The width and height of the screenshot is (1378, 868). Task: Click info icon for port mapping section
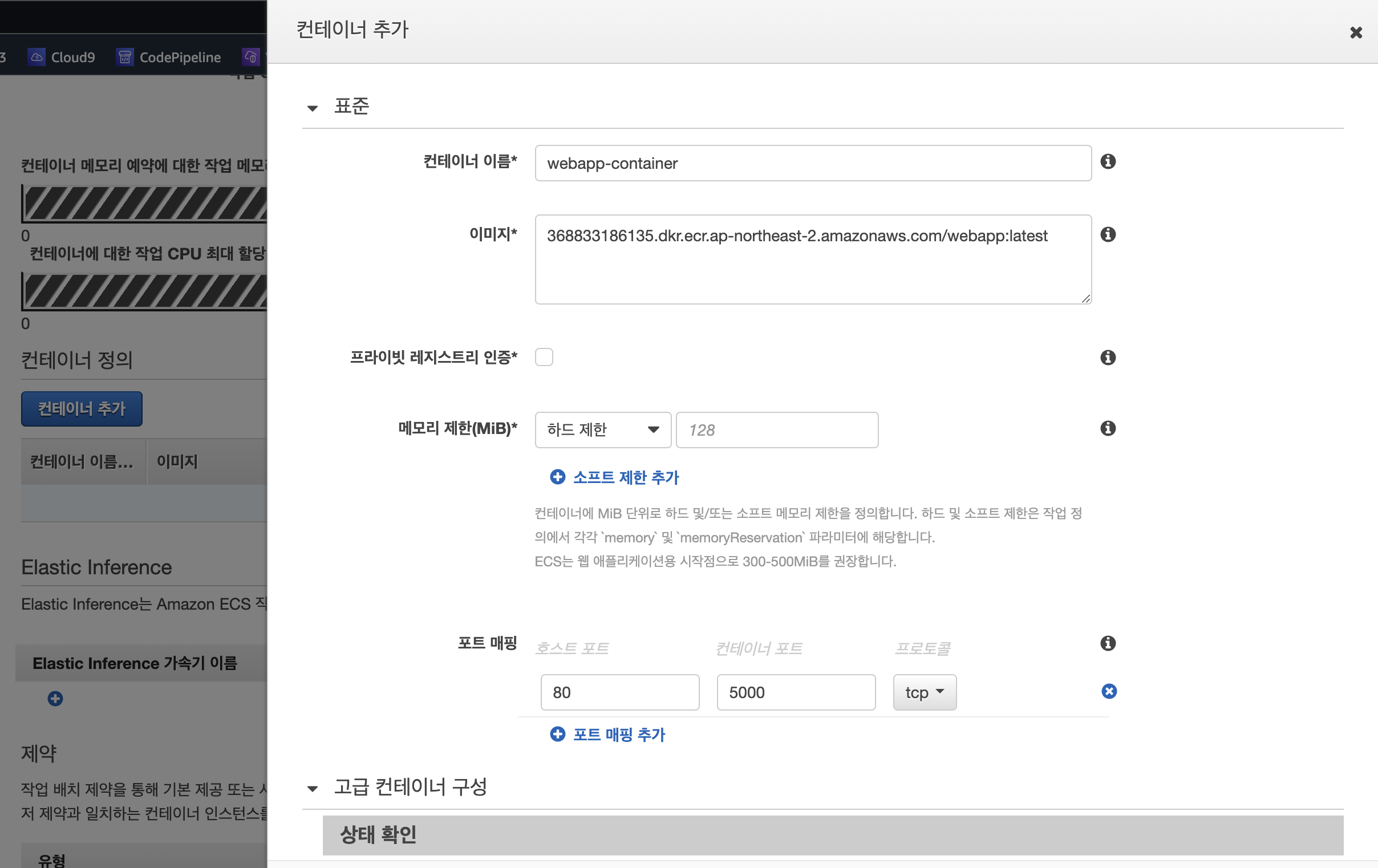tap(1108, 643)
